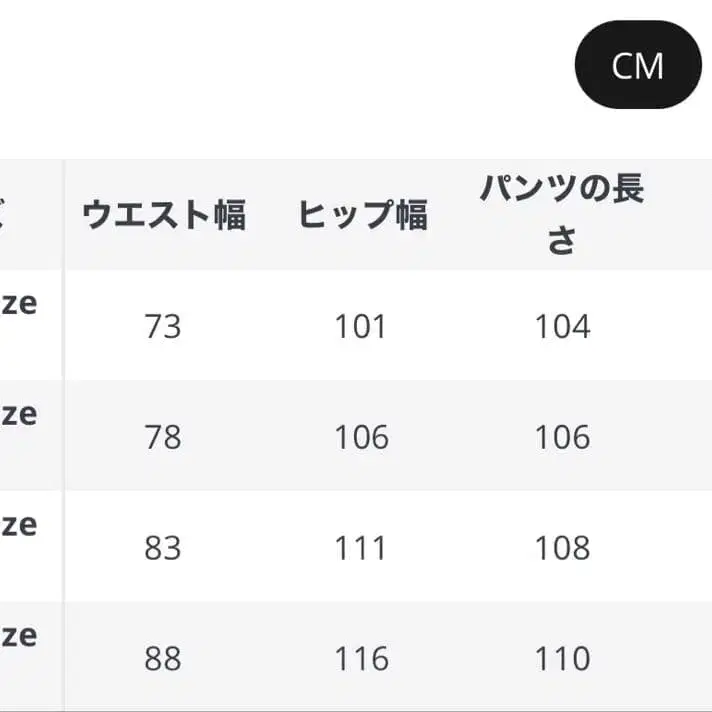This screenshot has width=712, height=712.
Task: Select the hip width value 116
Action: [x=361, y=658]
